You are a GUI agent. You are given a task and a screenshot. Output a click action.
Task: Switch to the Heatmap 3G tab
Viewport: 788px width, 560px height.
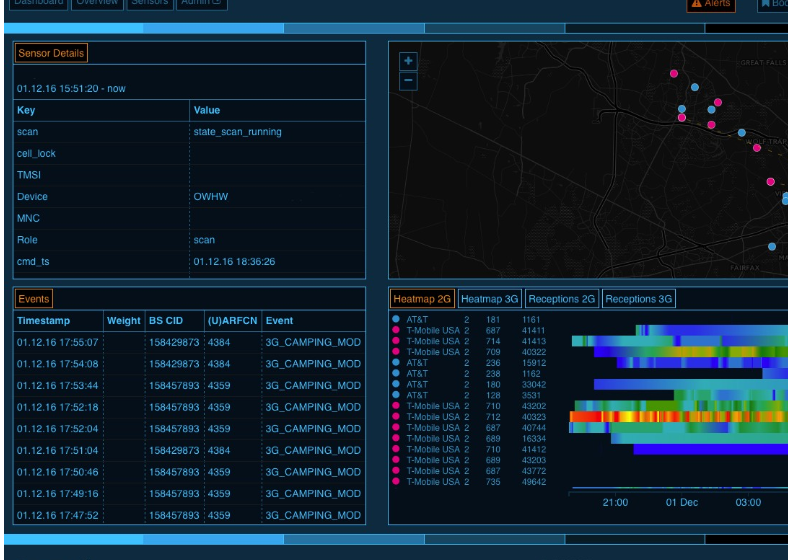click(490, 299)
